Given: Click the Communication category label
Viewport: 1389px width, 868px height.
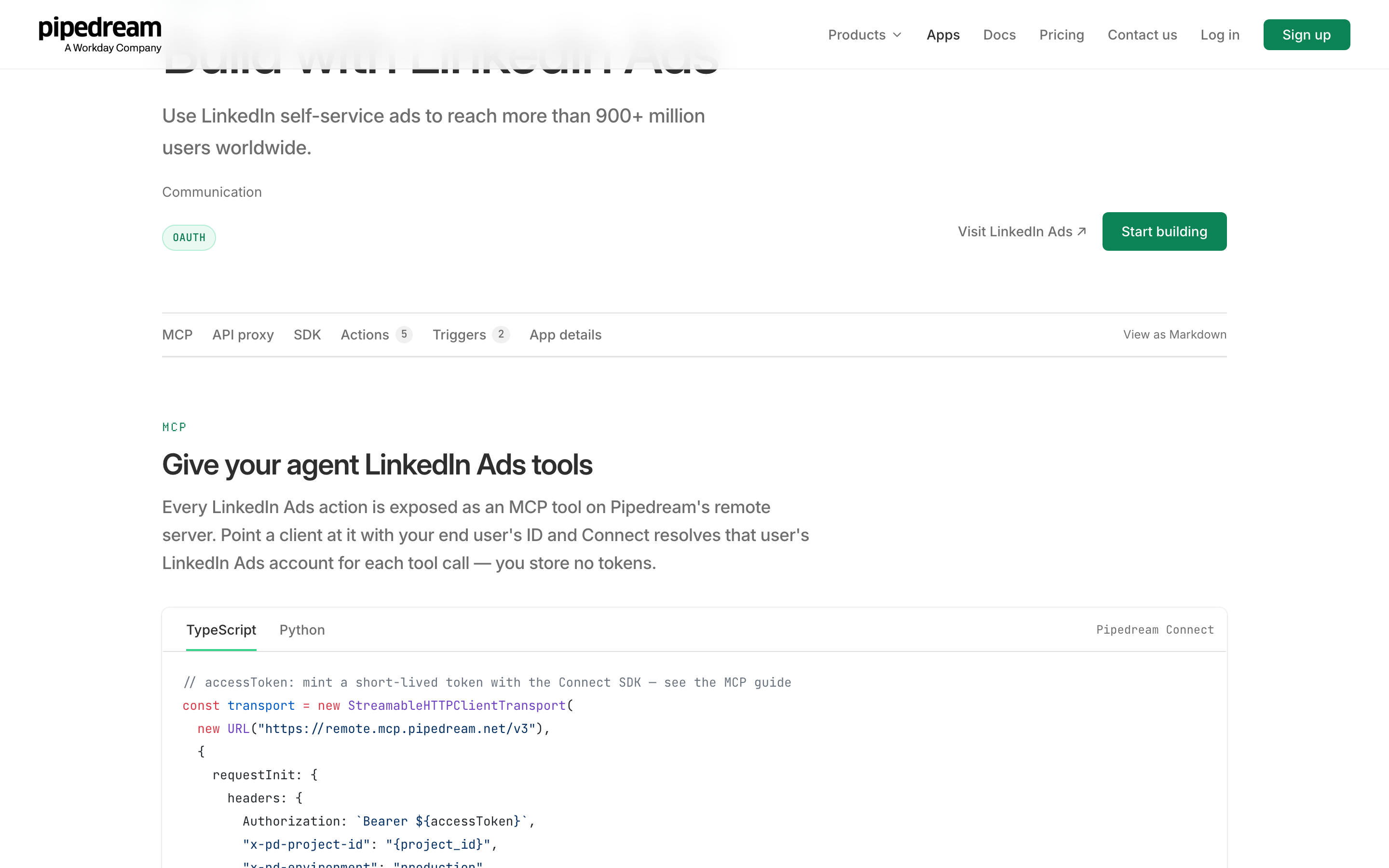Looking at the screenshot, I should [x=212, y=192].
